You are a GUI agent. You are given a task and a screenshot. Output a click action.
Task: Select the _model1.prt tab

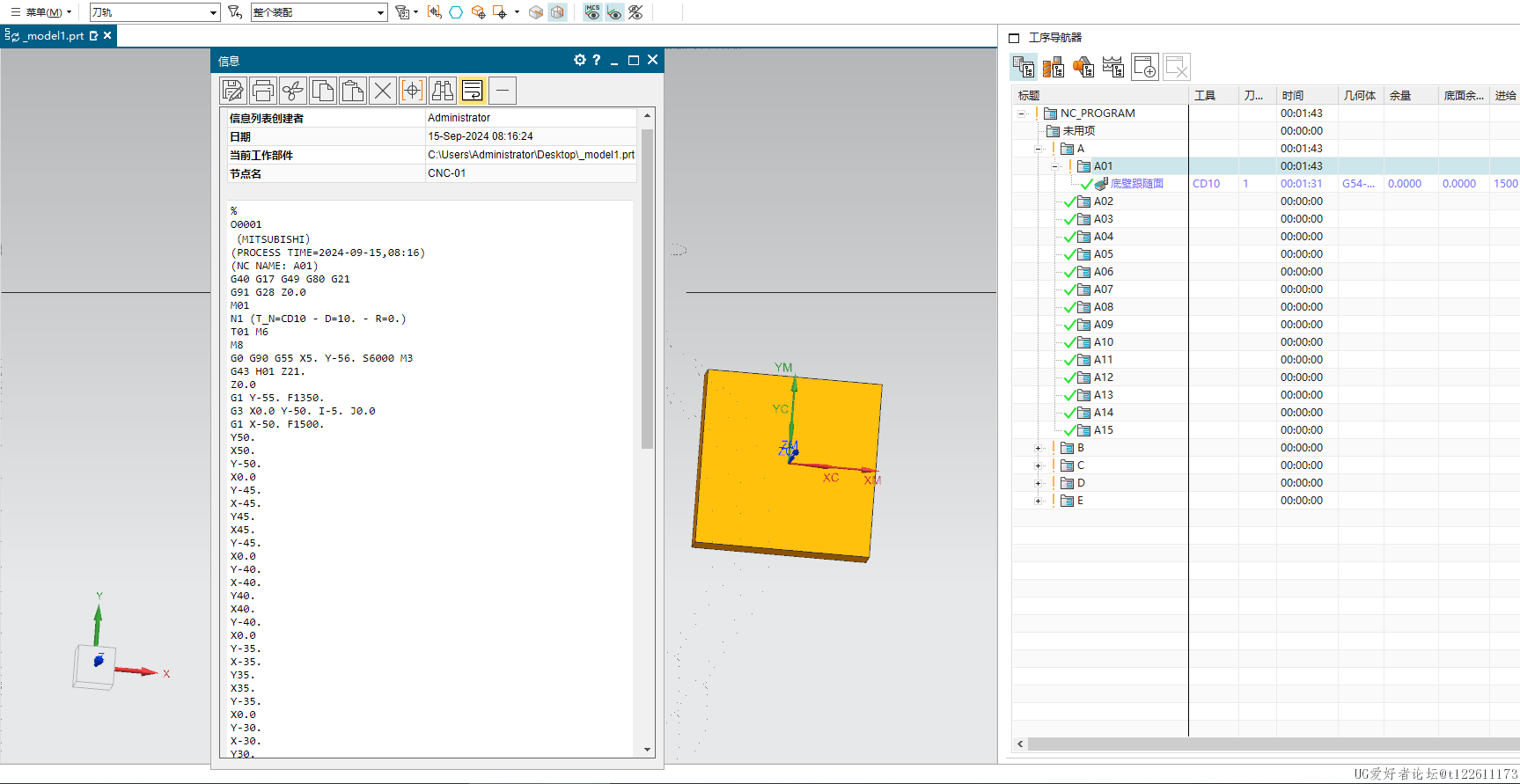tap(54, 36)
